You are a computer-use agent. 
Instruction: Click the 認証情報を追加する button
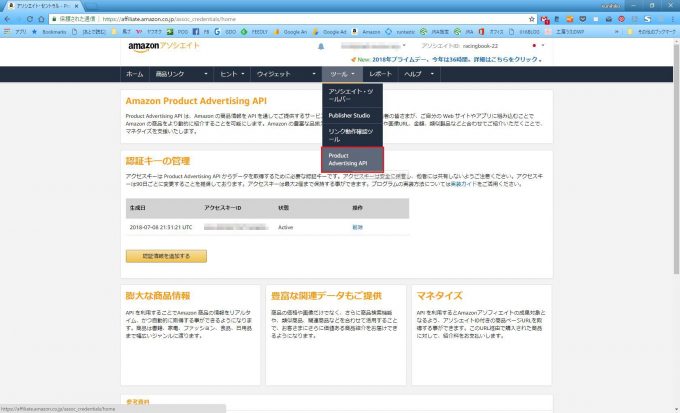click(x=166, y=256)
